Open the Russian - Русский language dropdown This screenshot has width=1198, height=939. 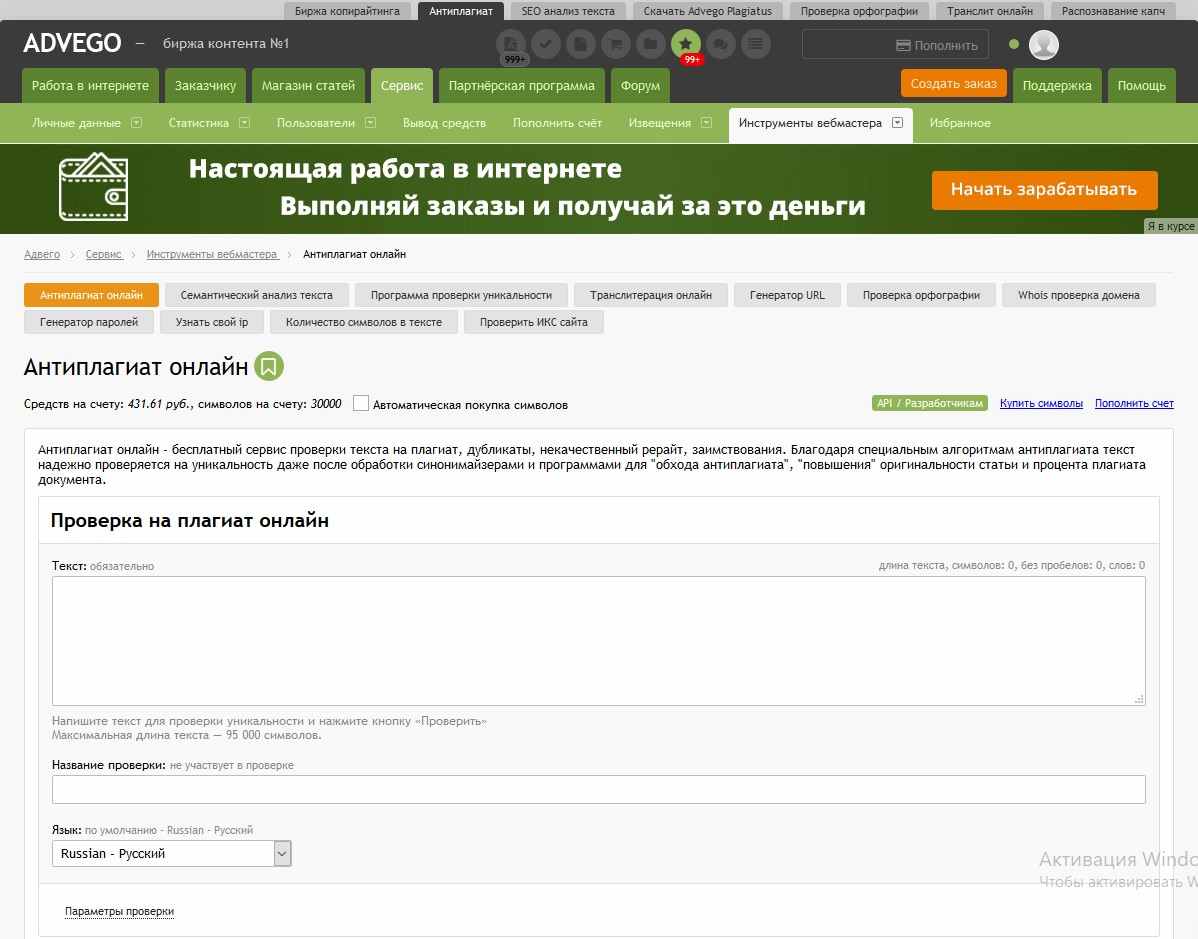pos(171,854)
